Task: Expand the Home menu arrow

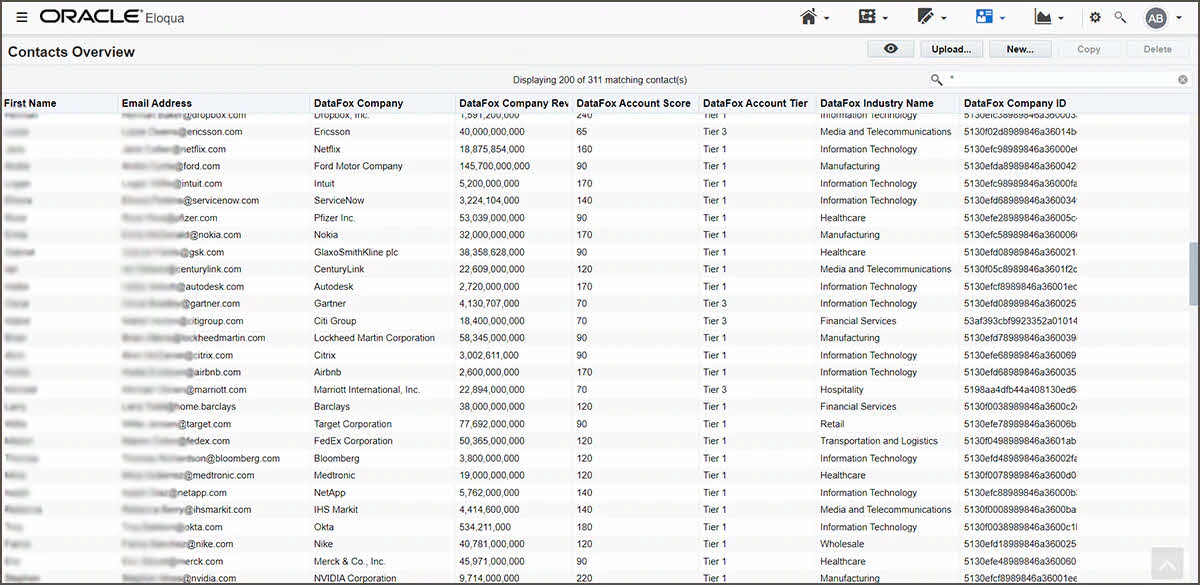Action: click(827, 18)
